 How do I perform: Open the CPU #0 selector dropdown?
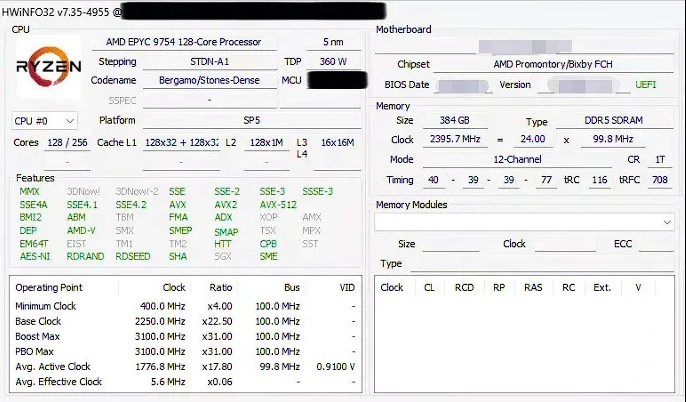point(44,120)
